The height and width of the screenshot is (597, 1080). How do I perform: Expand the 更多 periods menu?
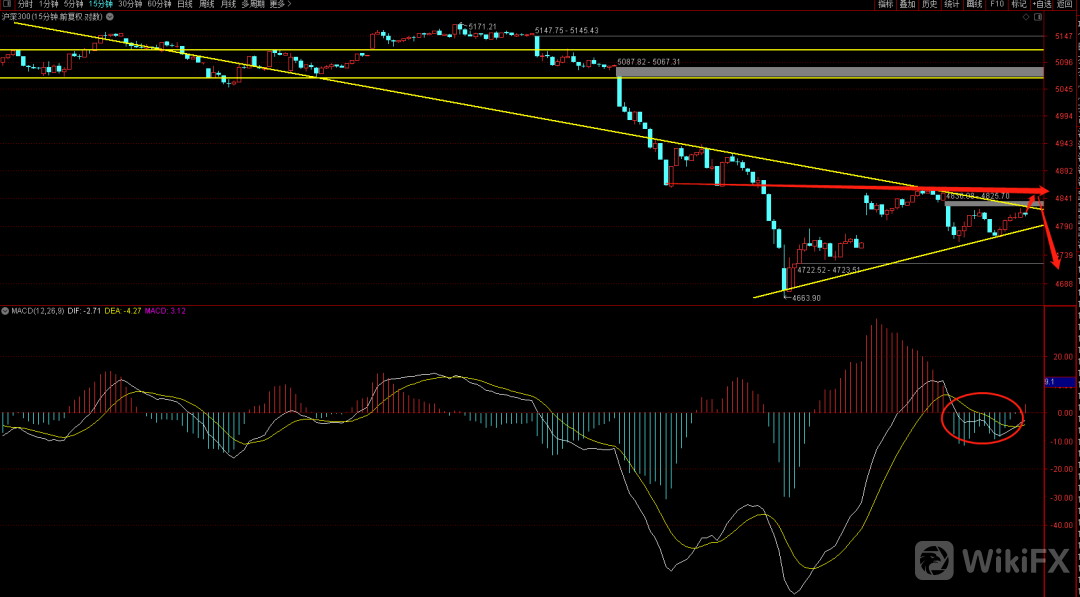point(277,5)
